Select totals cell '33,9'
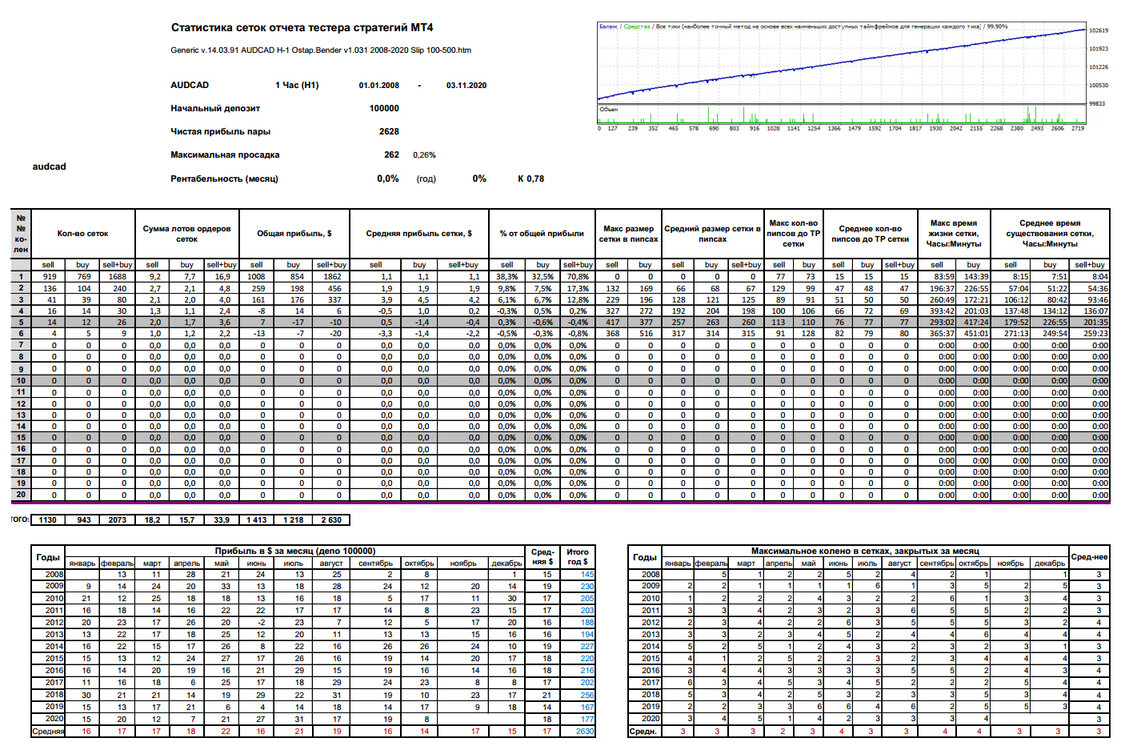1121x750 pixels. 222,520
